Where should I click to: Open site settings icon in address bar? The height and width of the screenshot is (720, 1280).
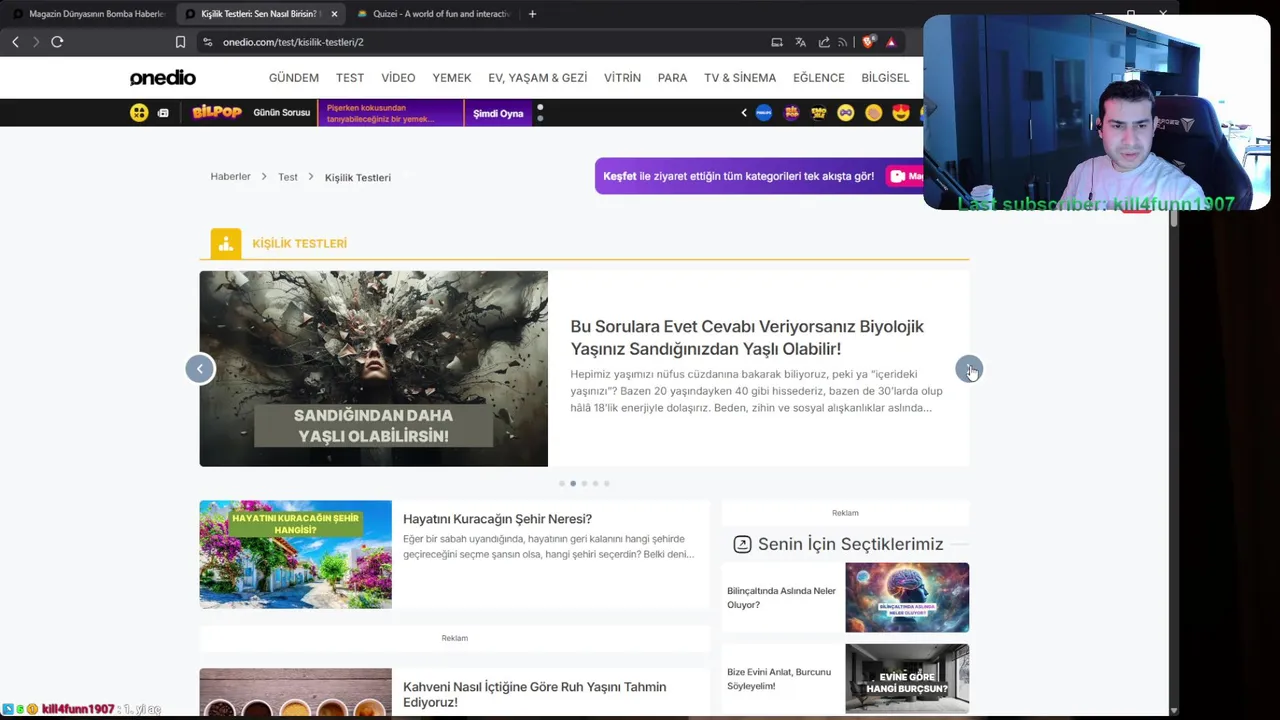[x=207, y=42]
